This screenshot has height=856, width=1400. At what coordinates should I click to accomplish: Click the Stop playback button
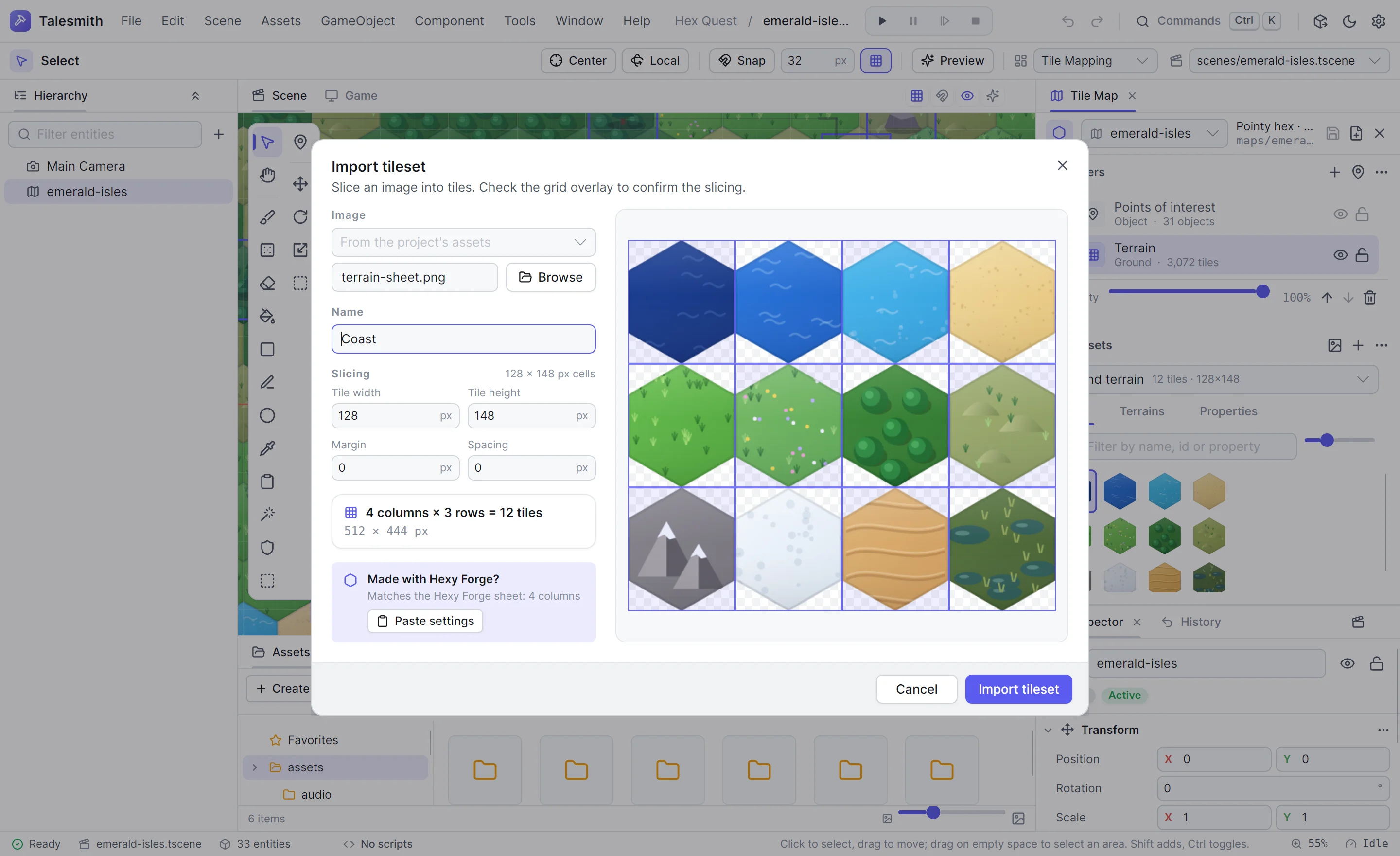pyautogui.click(x=975, y=21)
